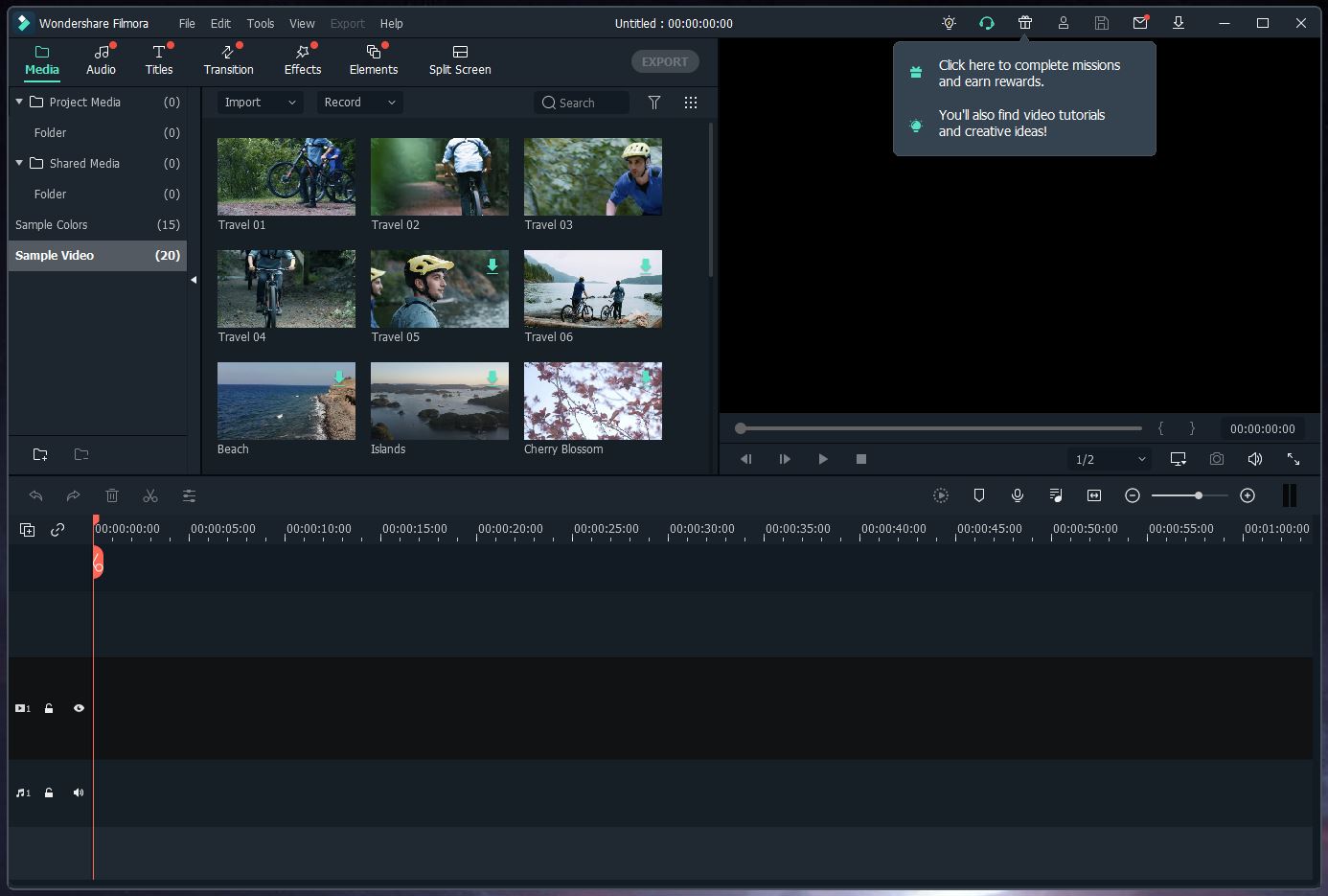Image resolution: width=1328 pixels, height=896 pixels.
Task: Take a snapshot with the camera icon
Action: (x=1217, y=459)
